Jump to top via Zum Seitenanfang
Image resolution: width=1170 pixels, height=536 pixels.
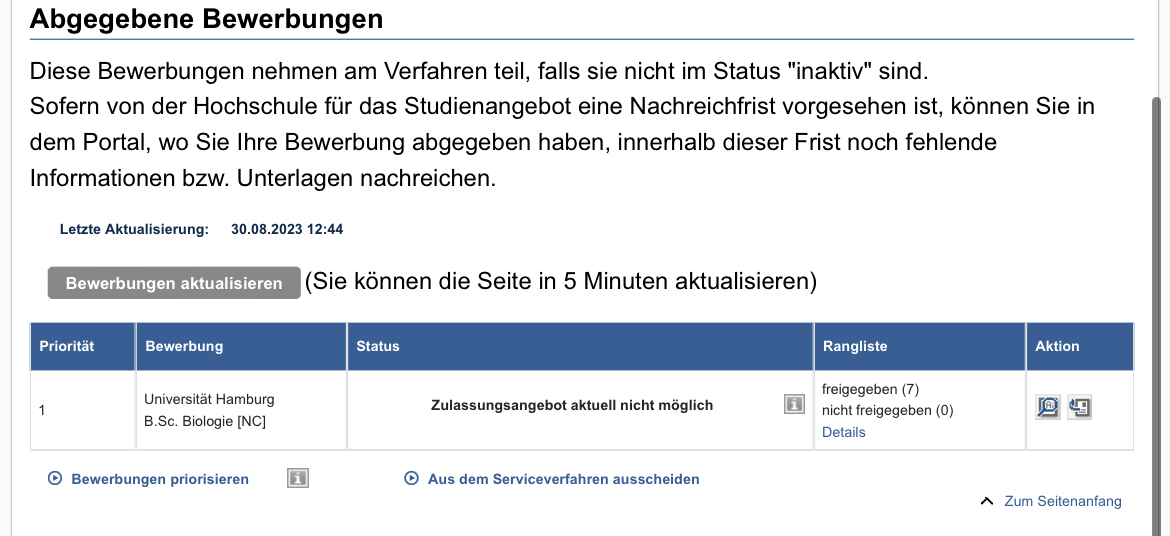point(1062,501)
